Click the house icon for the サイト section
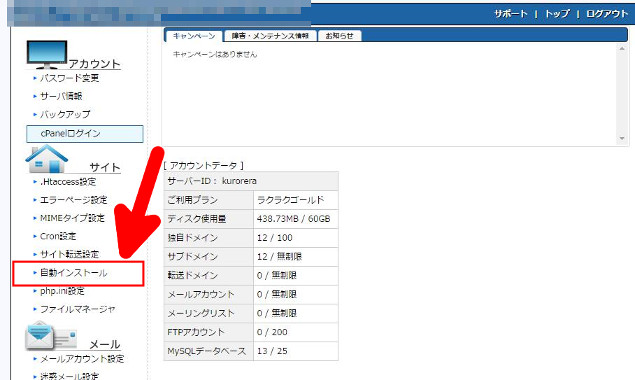Image resolution: width=635 pixels, height=380 pixels. pos(47,159)
